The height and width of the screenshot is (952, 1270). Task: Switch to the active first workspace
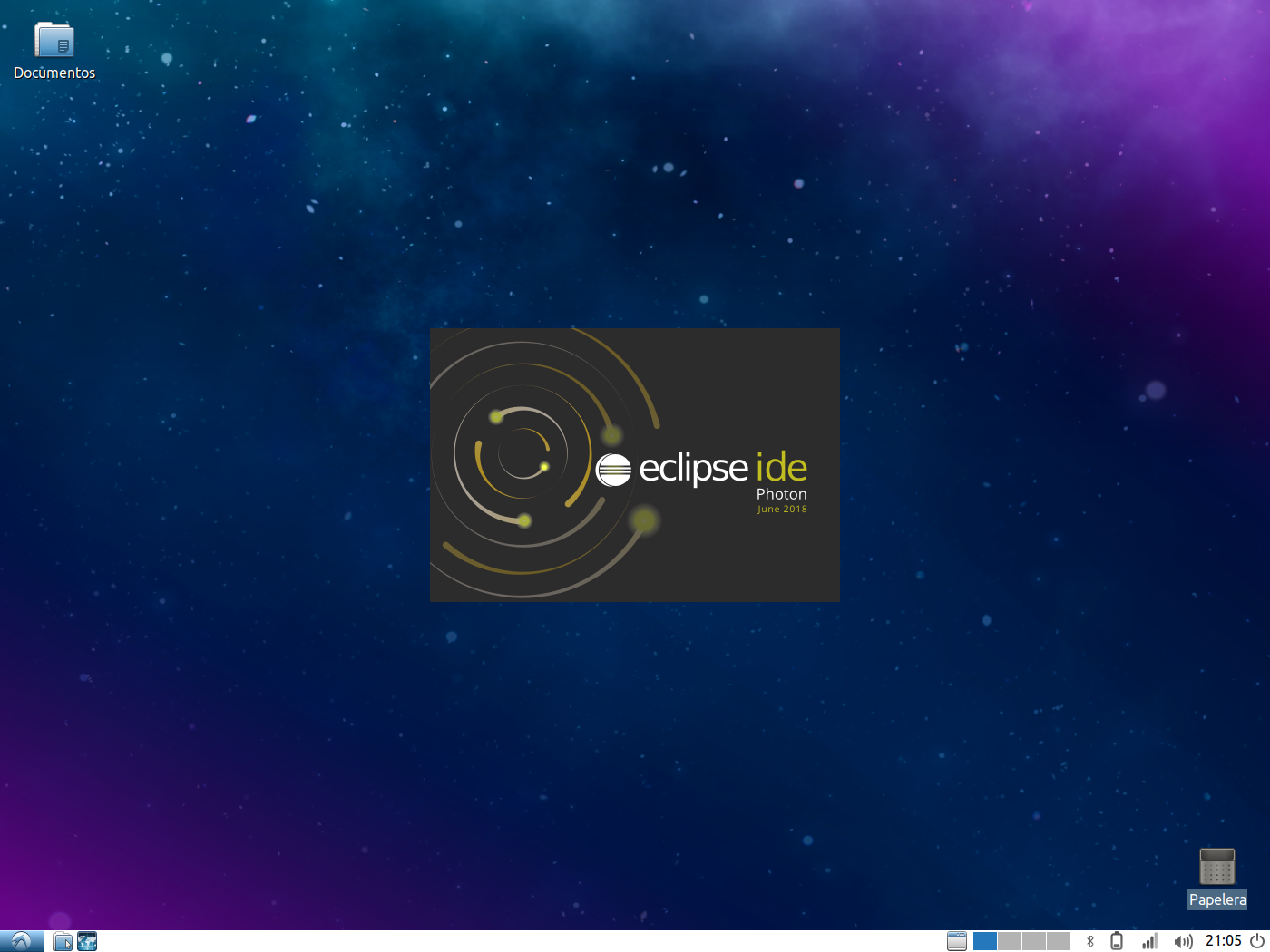(x=985, y=941)
